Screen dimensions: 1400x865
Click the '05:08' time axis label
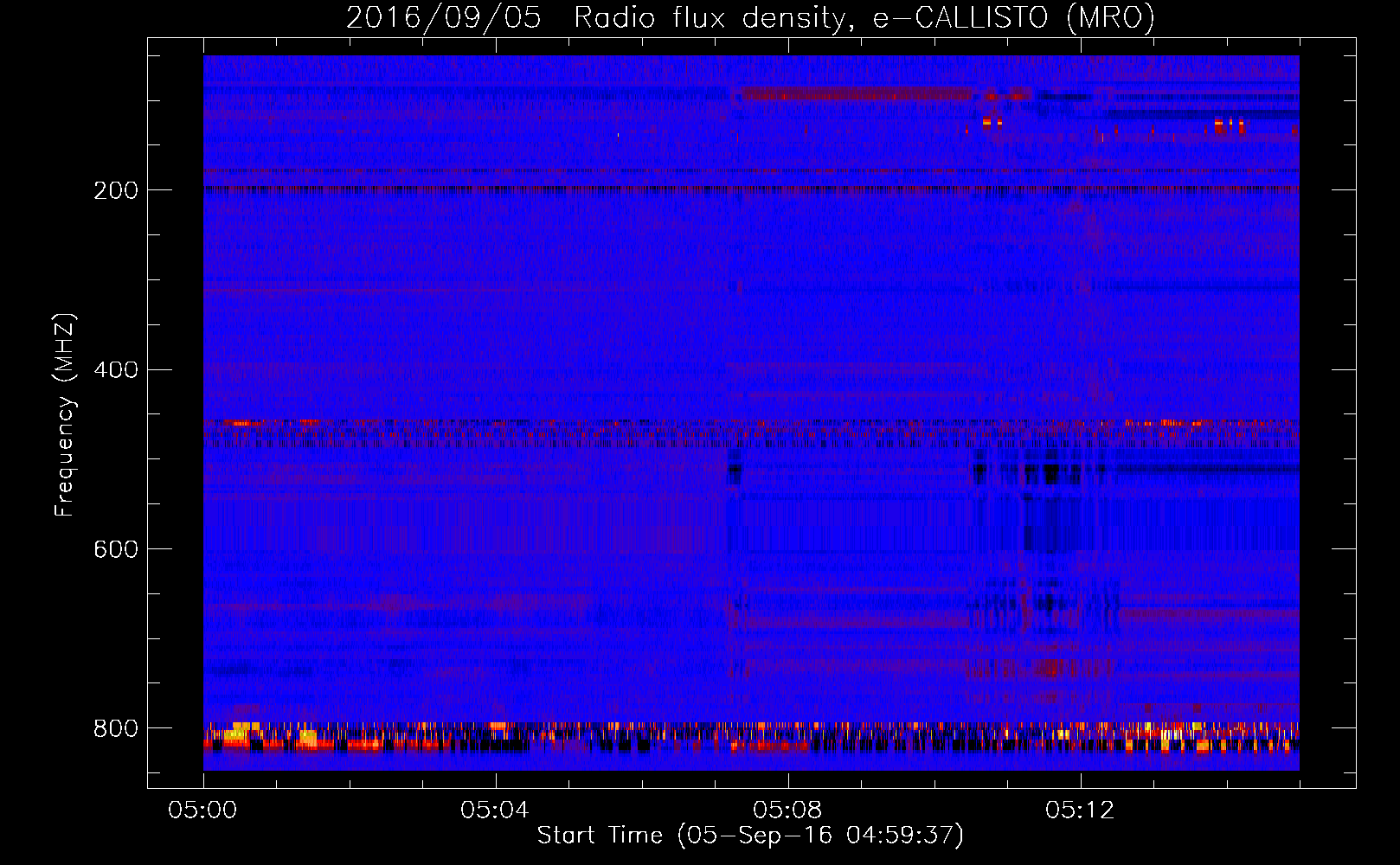click(x=787, y=811)
